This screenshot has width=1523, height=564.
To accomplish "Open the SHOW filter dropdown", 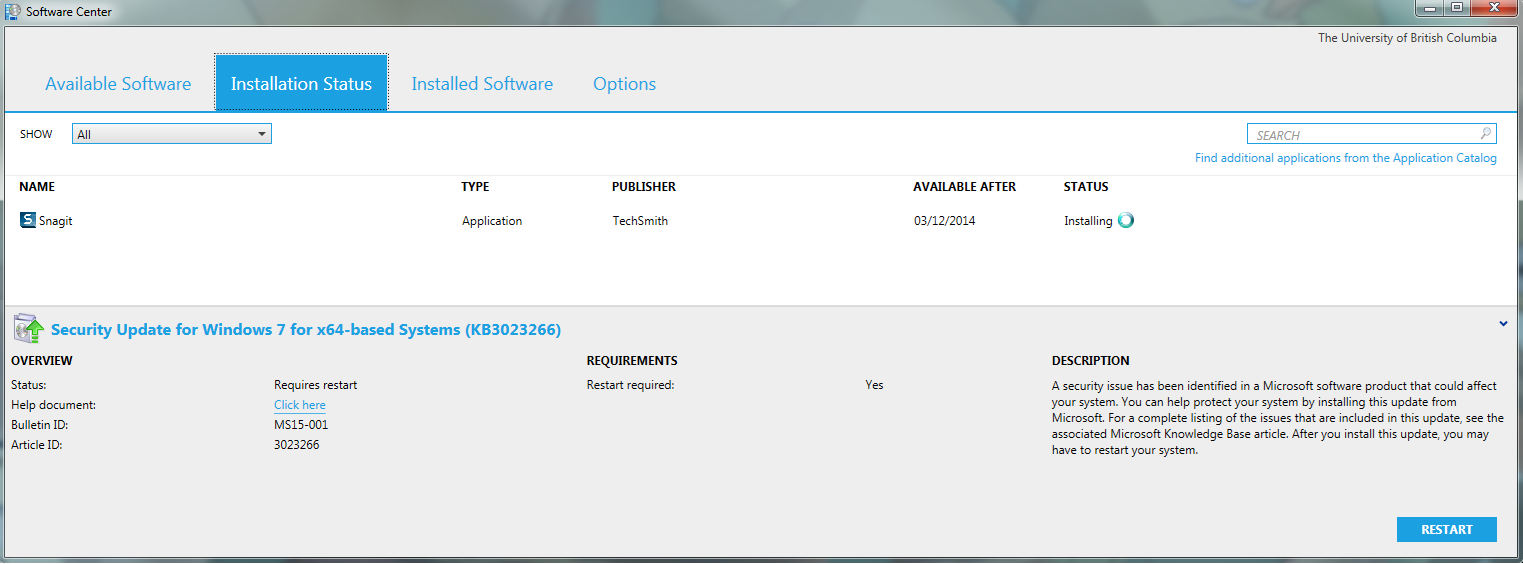I will tap(171, 134).
